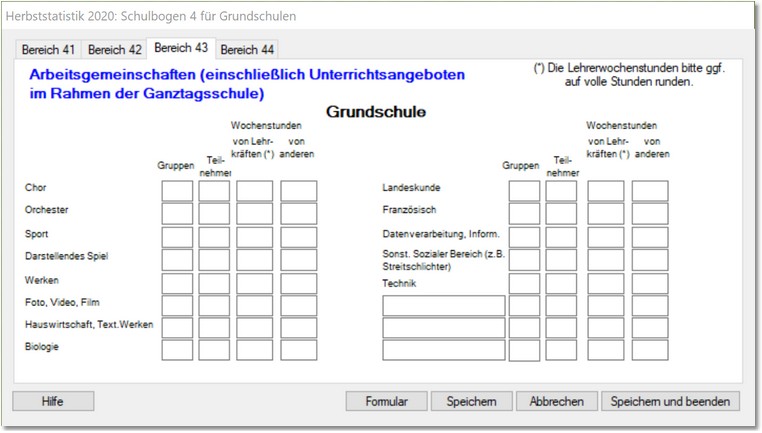Click Speichern und beenden

tap(670, 401)
